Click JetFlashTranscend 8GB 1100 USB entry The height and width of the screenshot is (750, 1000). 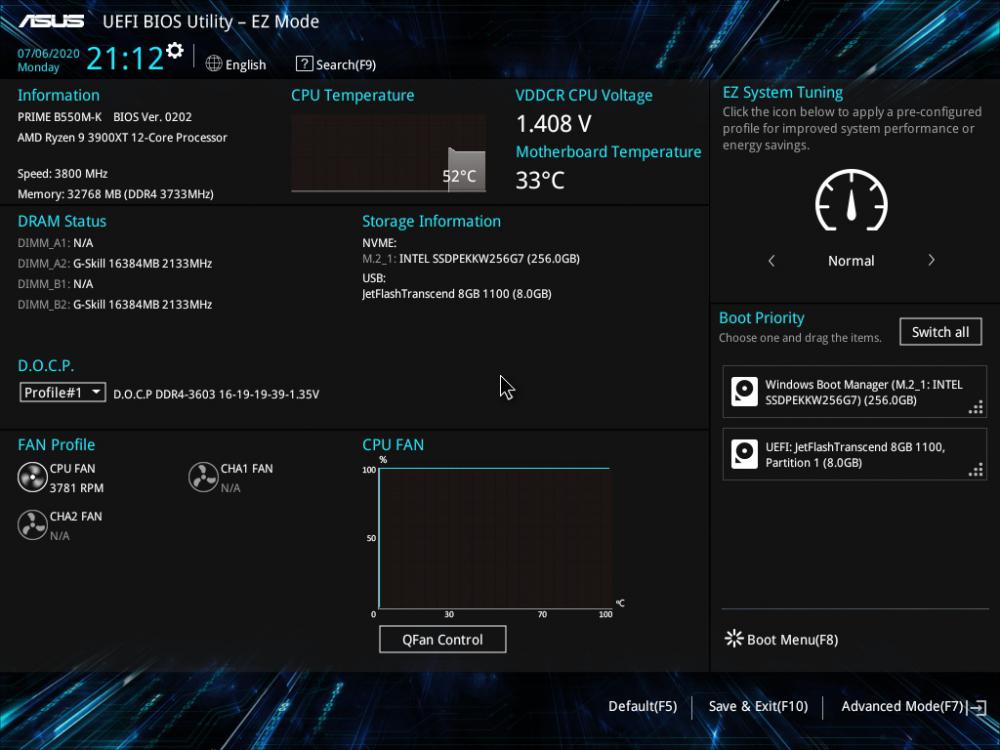tap(457, 293)
